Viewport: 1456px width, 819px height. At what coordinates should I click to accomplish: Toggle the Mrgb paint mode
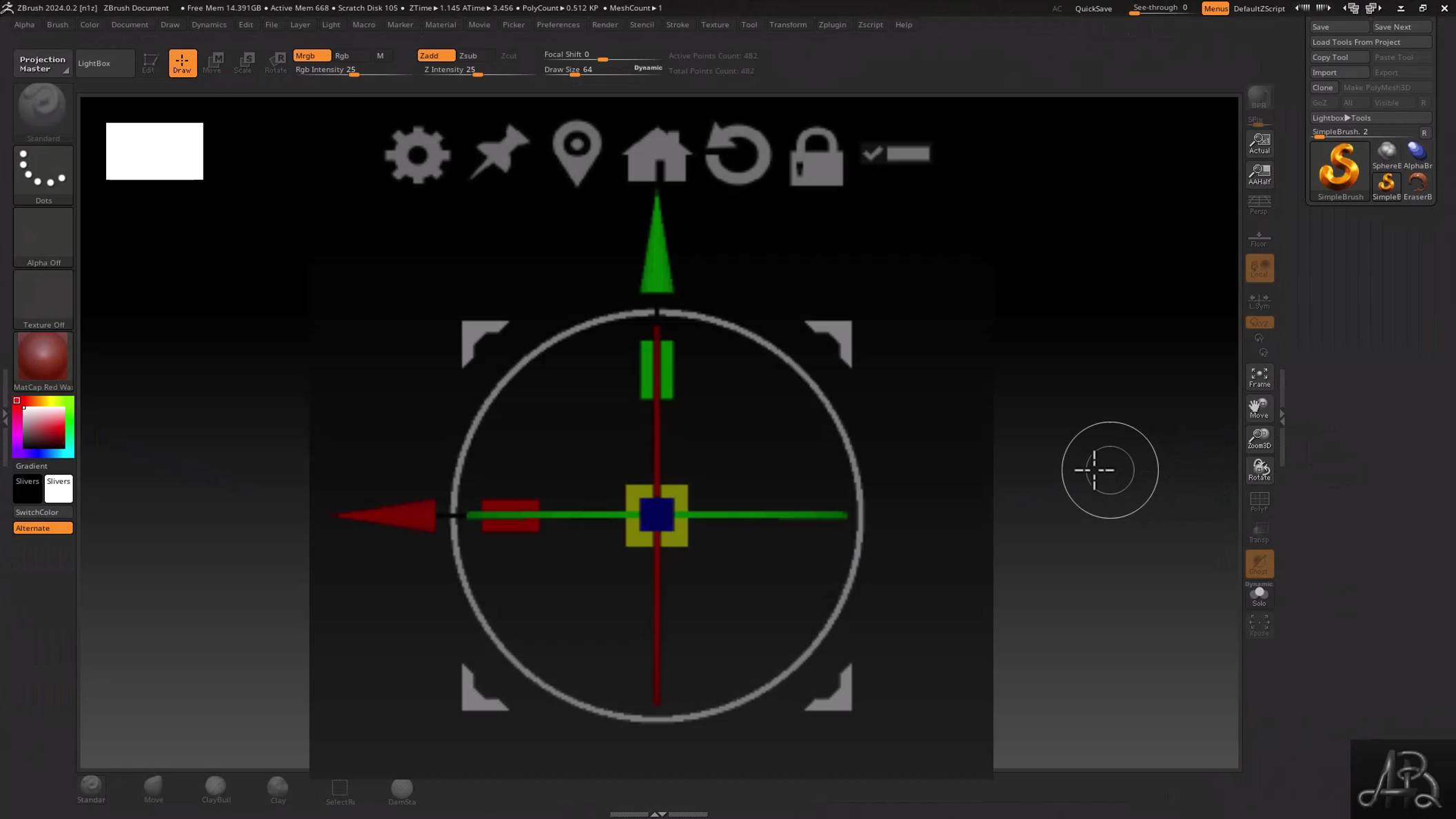(x=311, y=56)
